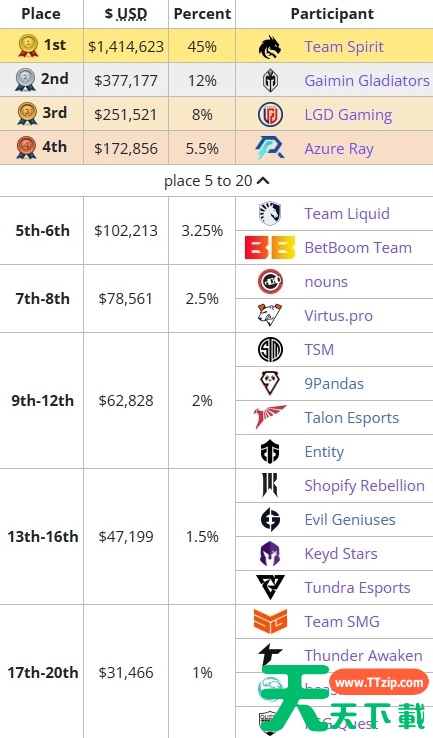Click the Team Liquid horse logo
433x738 pixels.
[x=270, y=213]
